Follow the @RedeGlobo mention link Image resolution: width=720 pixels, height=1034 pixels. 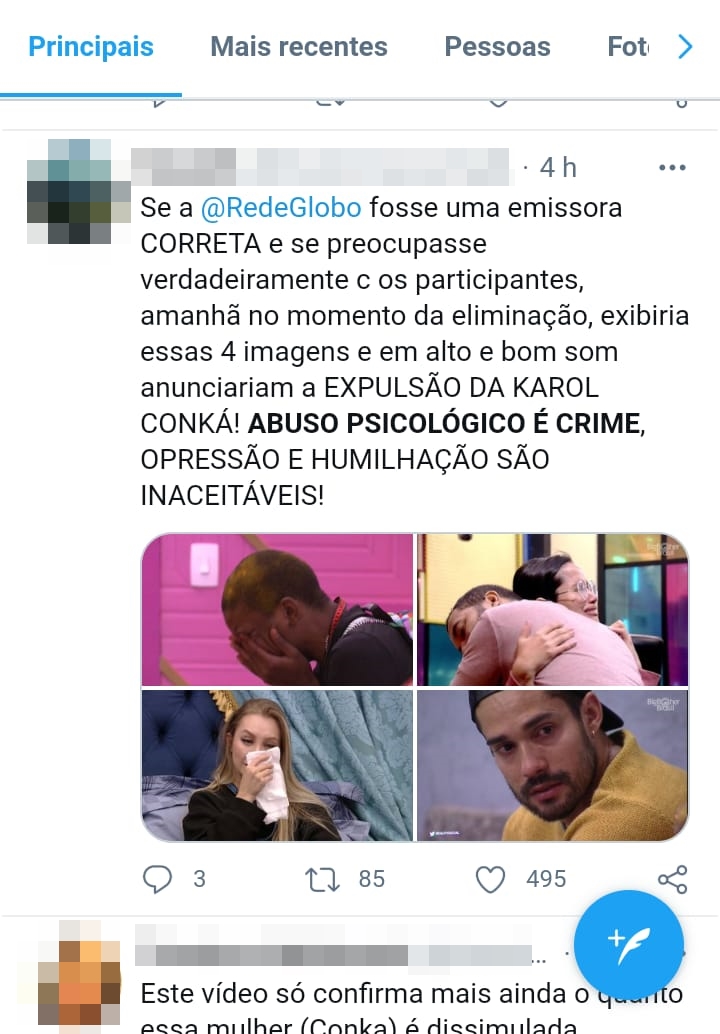(x=281, y=208)
